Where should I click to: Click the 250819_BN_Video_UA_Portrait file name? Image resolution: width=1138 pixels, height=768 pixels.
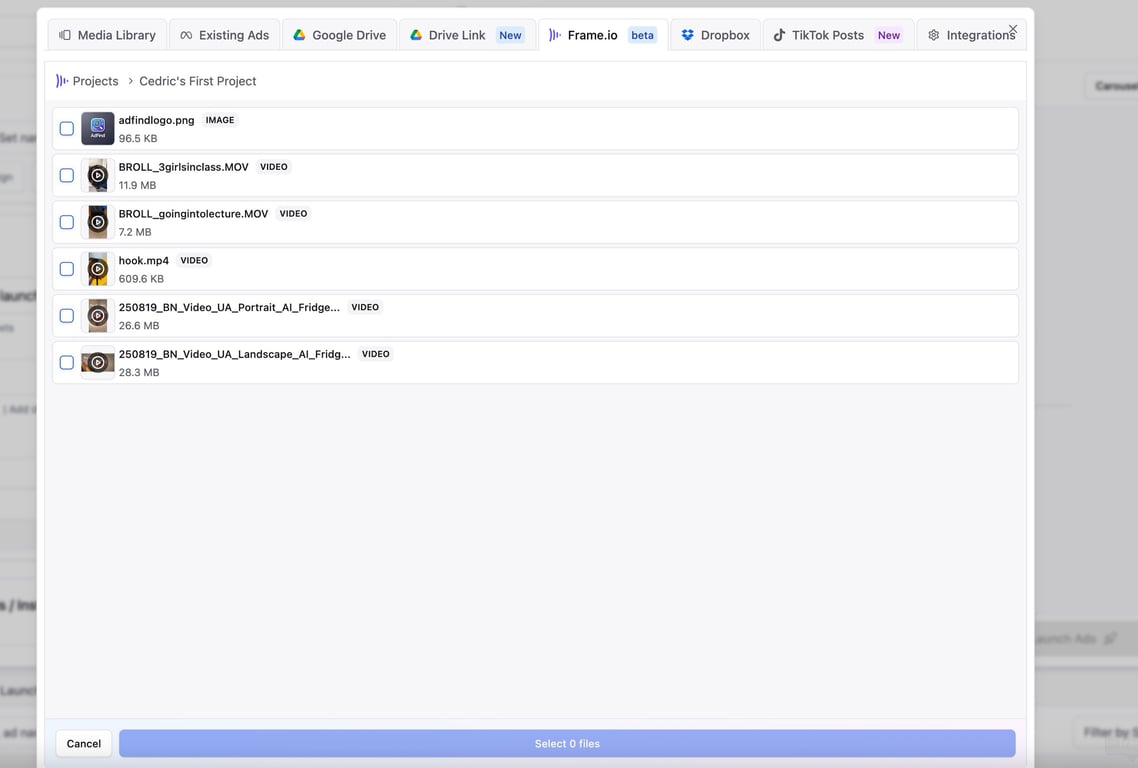[229, 307]
